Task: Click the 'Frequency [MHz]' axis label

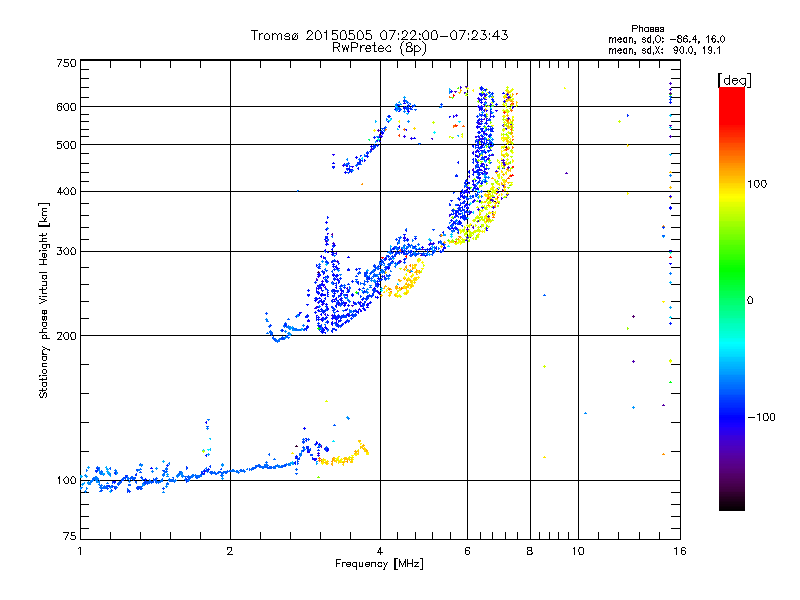Action: click(379, 564)
